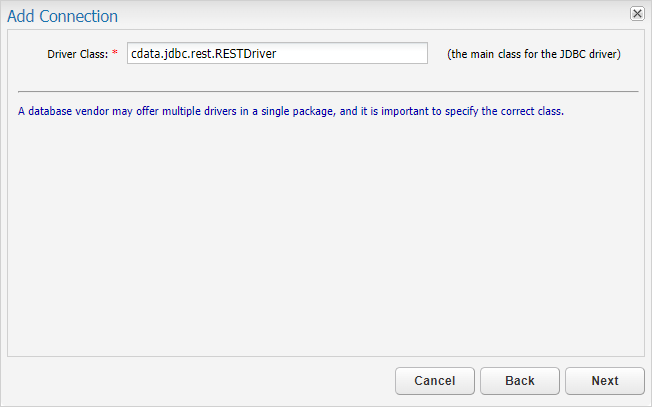Click the word RESTDriver in the field
This screenshot has height=407, width=652.
(246, 54)
